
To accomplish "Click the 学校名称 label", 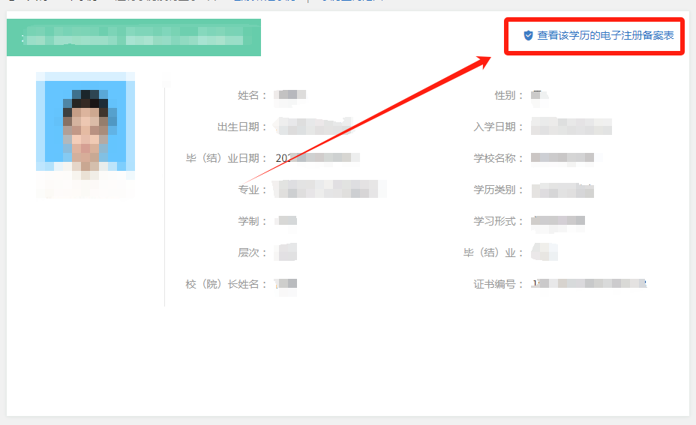I will [495, 158].
